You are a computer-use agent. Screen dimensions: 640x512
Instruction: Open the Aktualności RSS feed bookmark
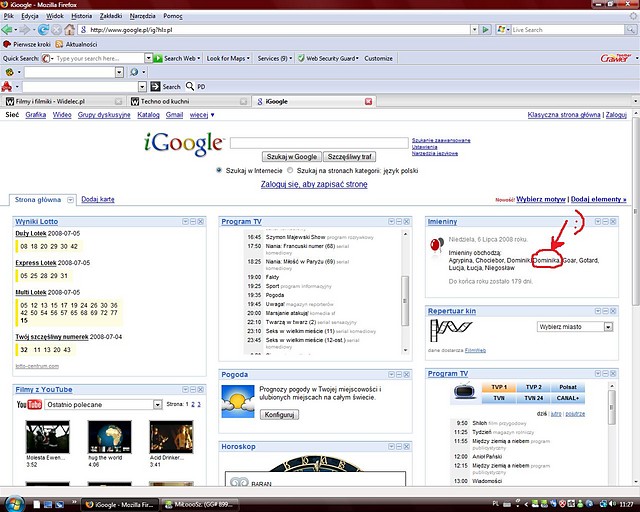pos(76,44)
